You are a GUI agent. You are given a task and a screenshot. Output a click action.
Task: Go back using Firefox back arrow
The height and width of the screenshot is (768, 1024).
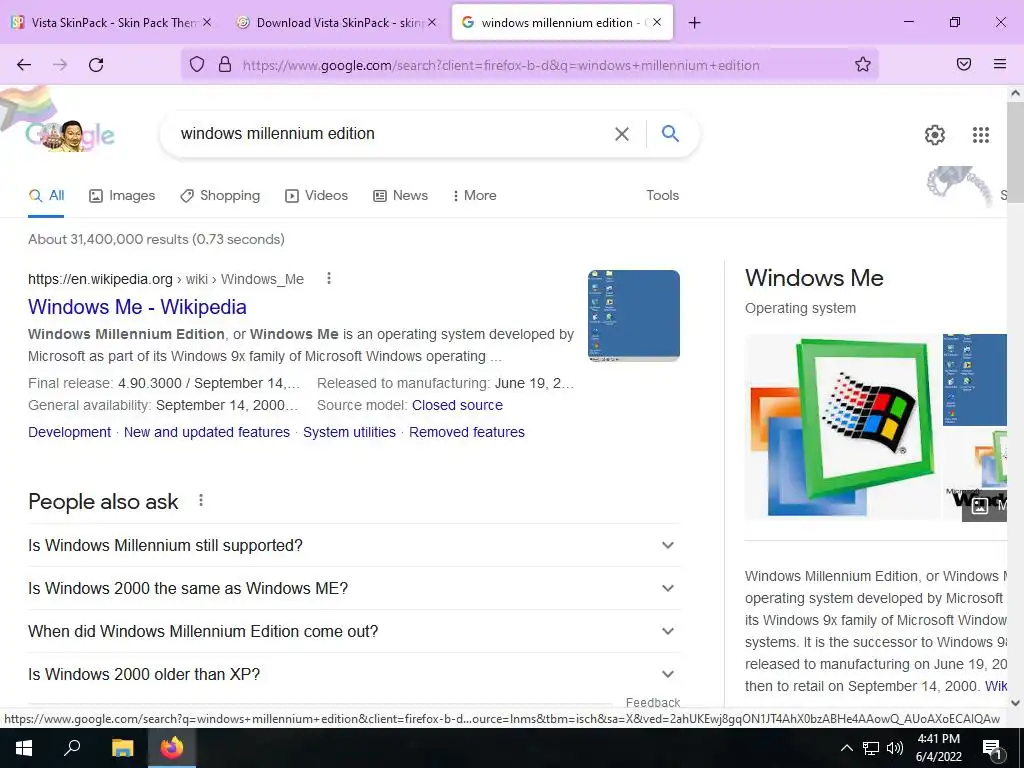24,65
